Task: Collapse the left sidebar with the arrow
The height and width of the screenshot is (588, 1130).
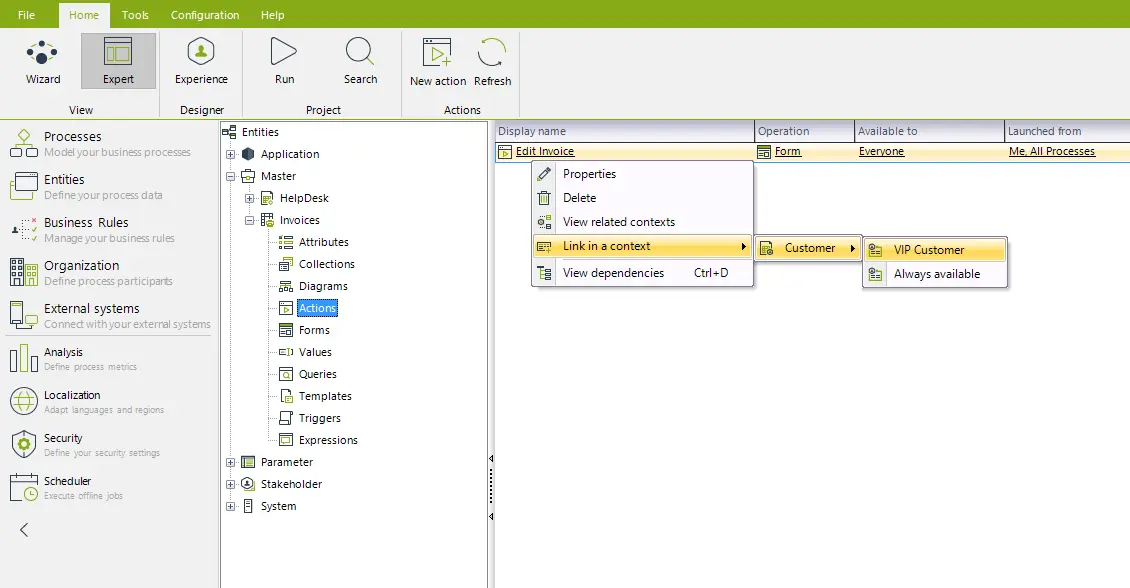Action: 24,530
